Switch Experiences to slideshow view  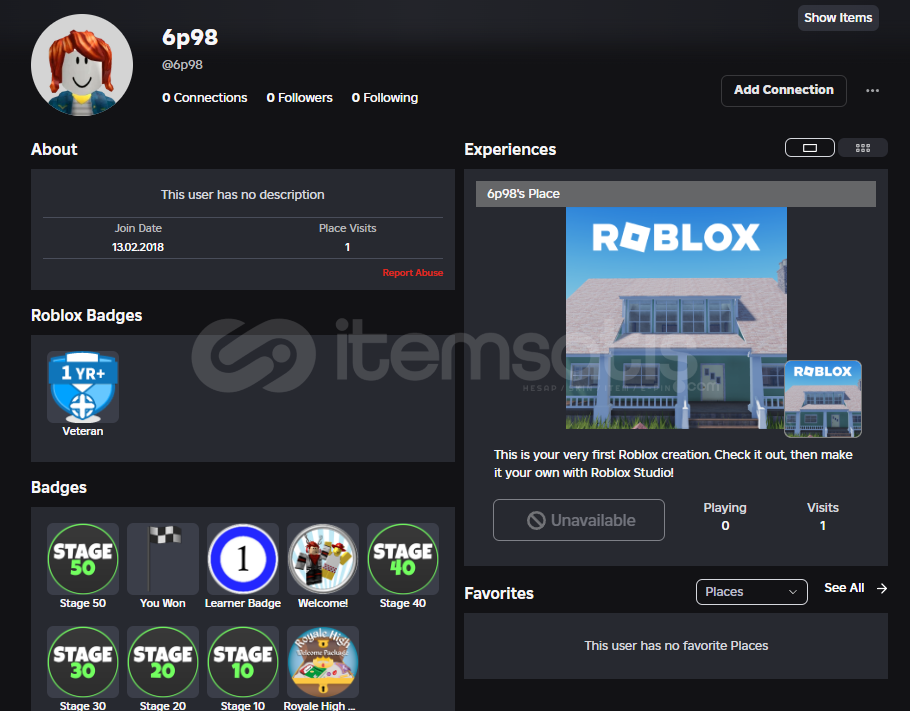[810, 148]
